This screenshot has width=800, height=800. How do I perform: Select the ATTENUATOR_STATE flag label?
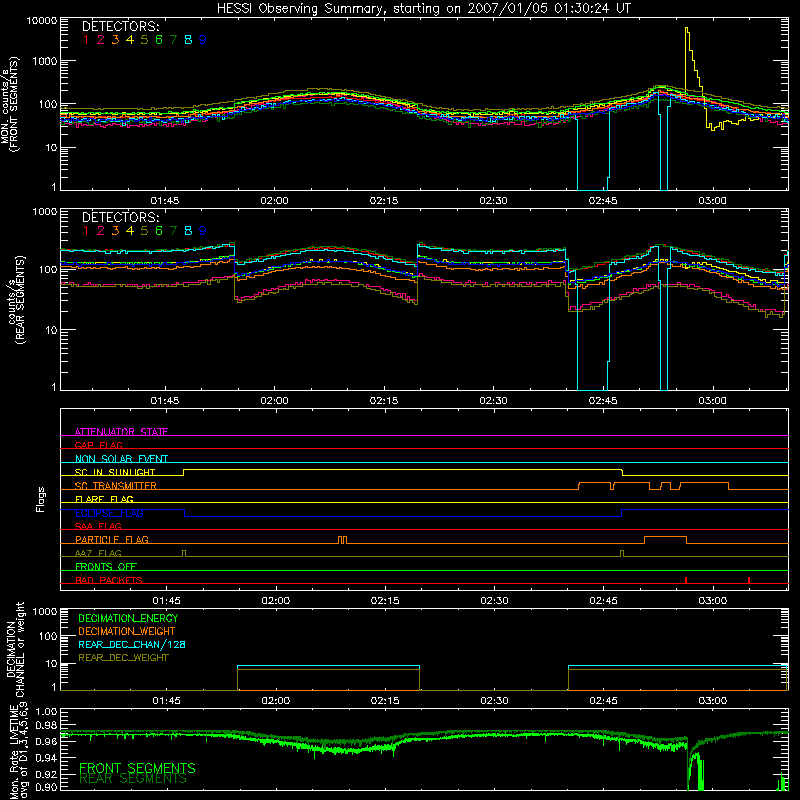click(121, 432)
